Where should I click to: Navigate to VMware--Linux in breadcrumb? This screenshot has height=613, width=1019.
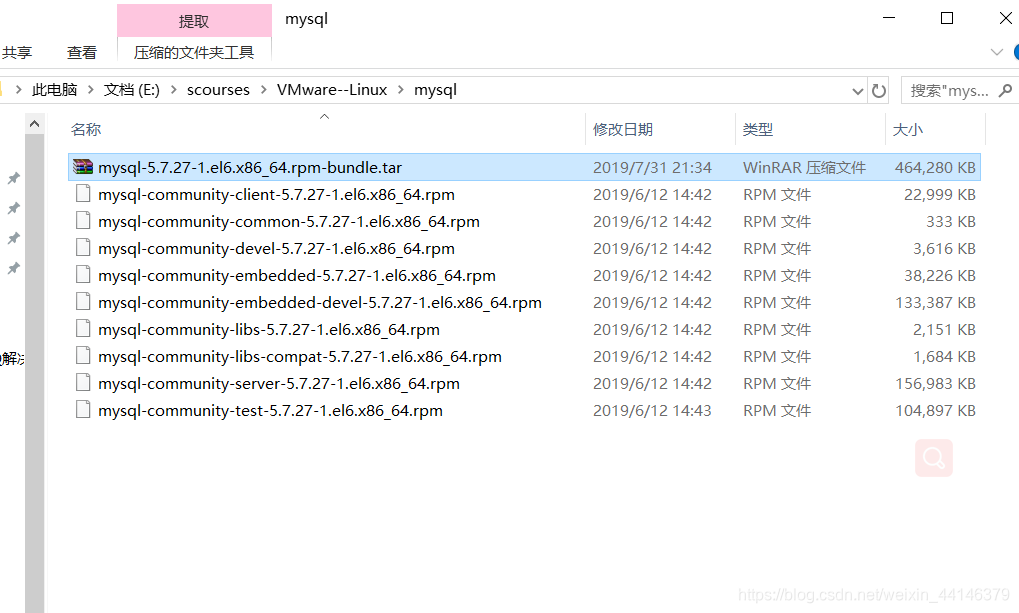(x=332, y=90)
